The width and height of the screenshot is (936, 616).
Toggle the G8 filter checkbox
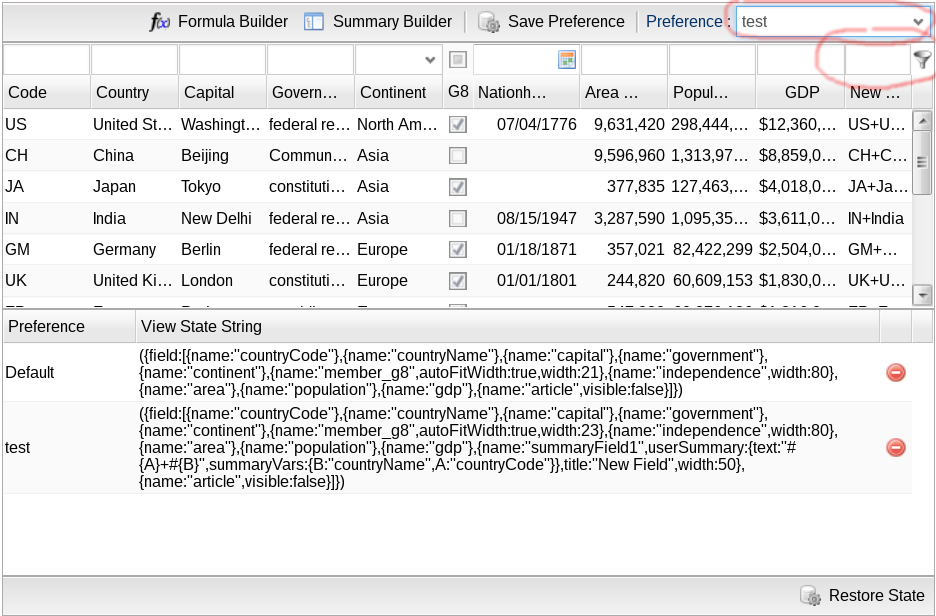458,60
